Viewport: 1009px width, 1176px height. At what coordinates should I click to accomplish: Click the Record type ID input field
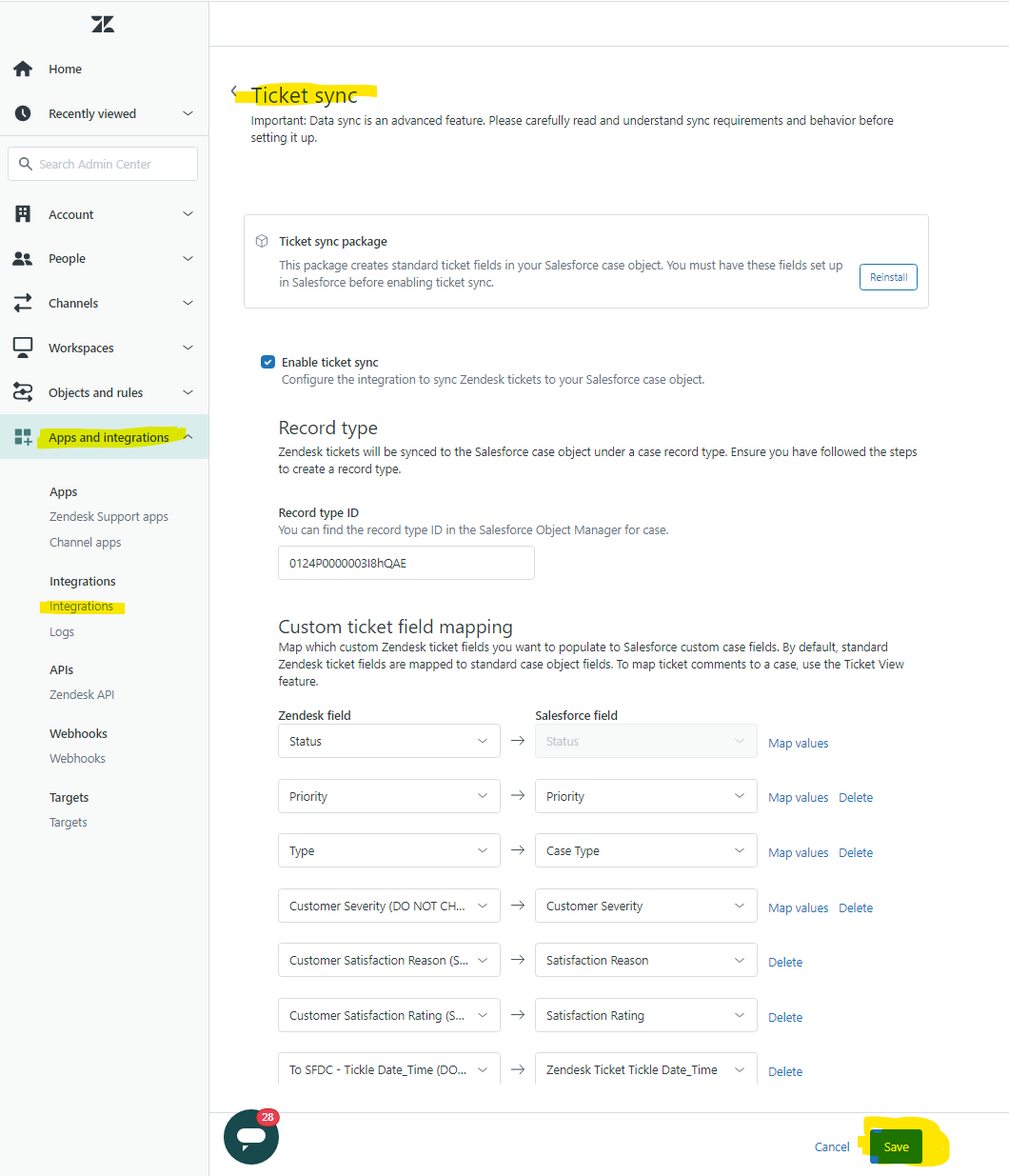click(406, 563)
